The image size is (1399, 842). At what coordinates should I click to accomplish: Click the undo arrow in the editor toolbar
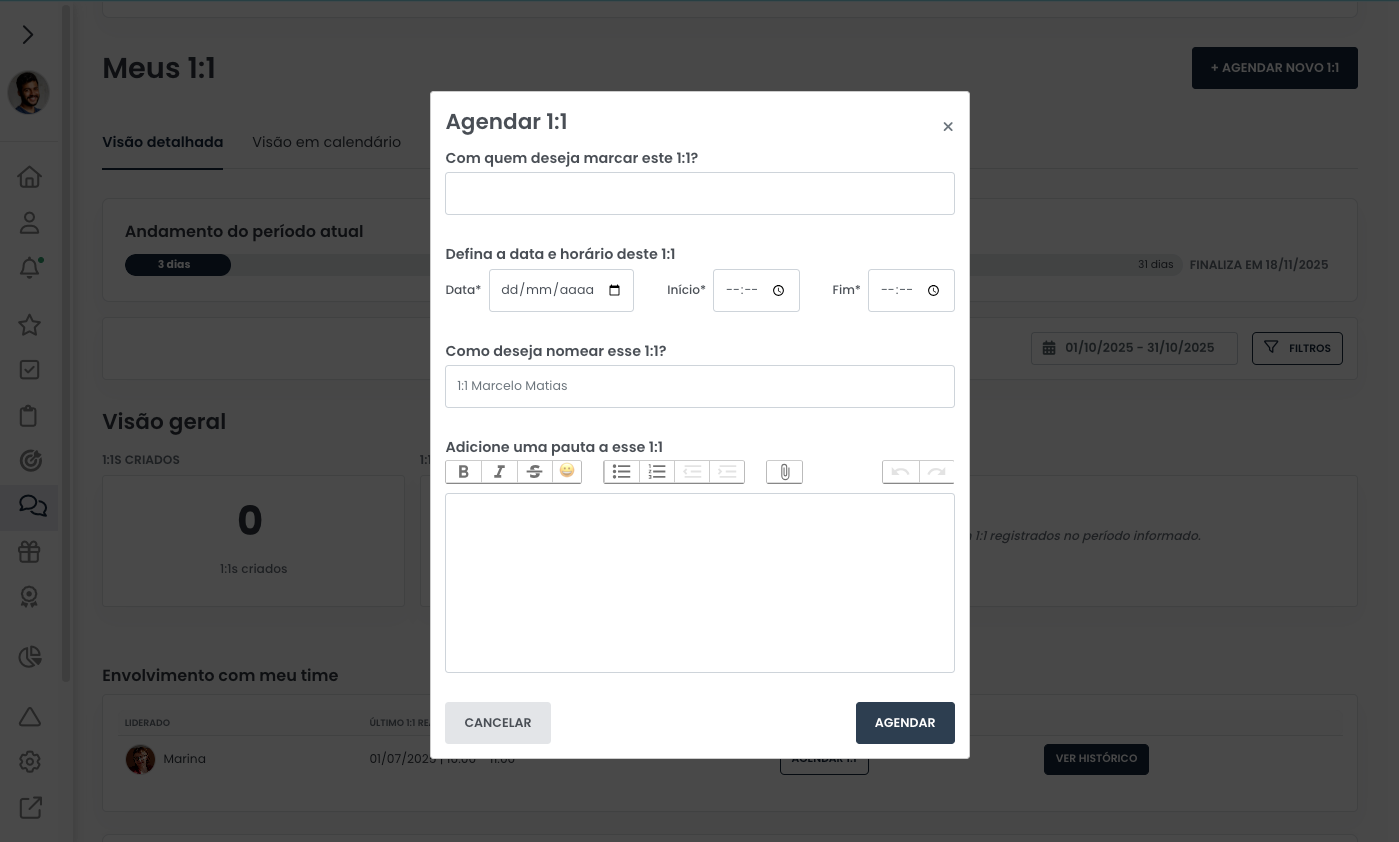[x=900, y=472]
